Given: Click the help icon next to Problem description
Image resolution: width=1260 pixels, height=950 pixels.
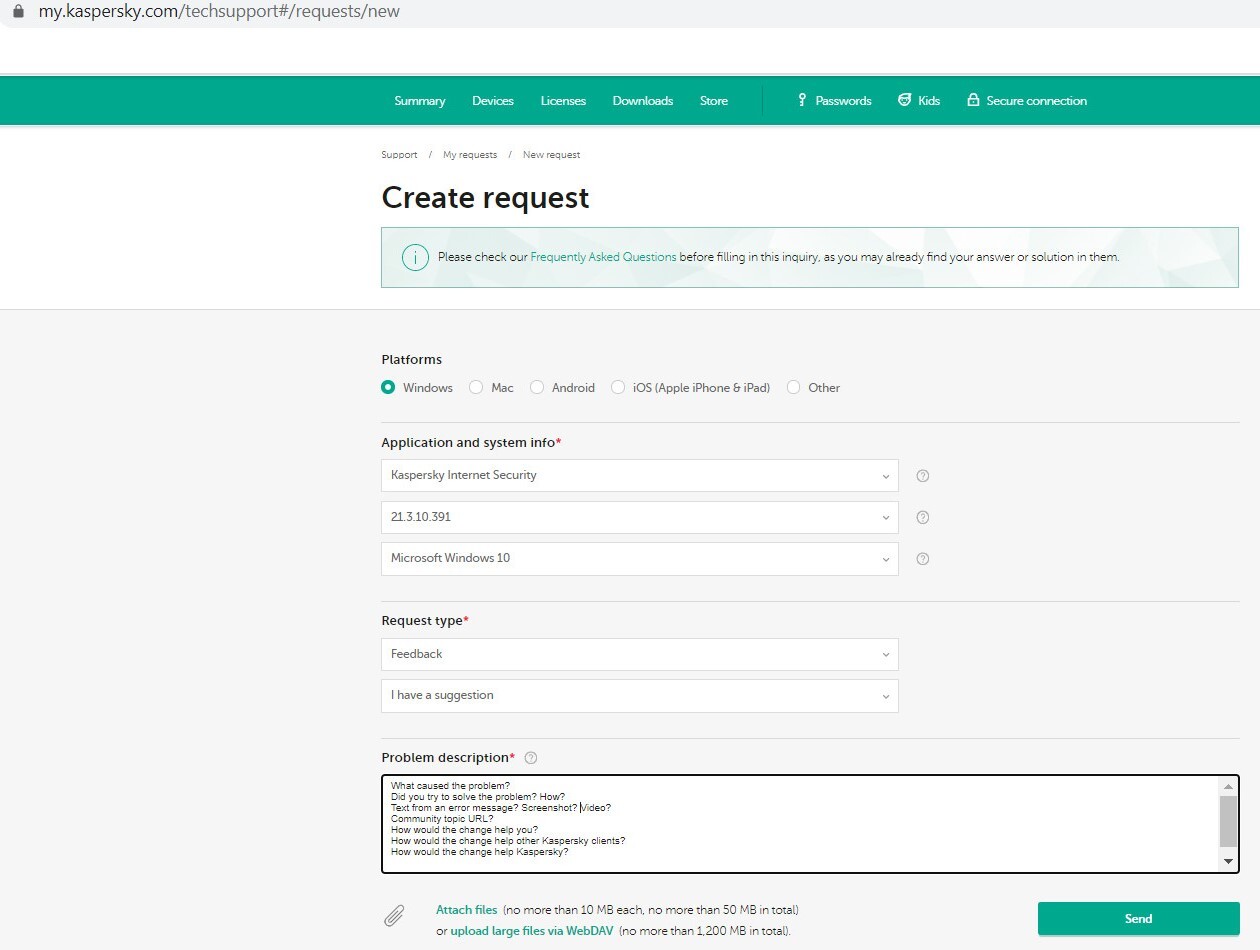Looking at the screenshot, I should tap(531, 758).
